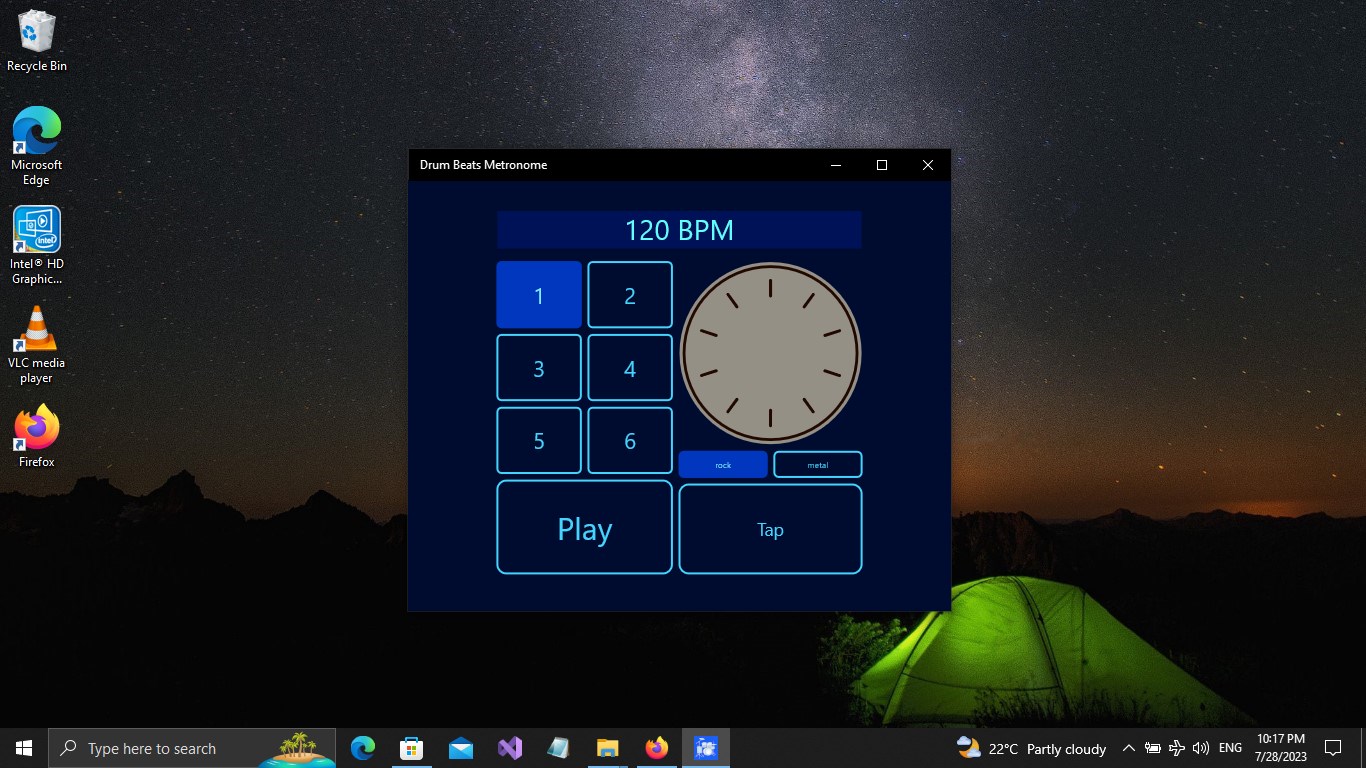Screen dimensions: 1366x768
Task: Open File Explorer from the taskbar
Action: click(607, 747)
